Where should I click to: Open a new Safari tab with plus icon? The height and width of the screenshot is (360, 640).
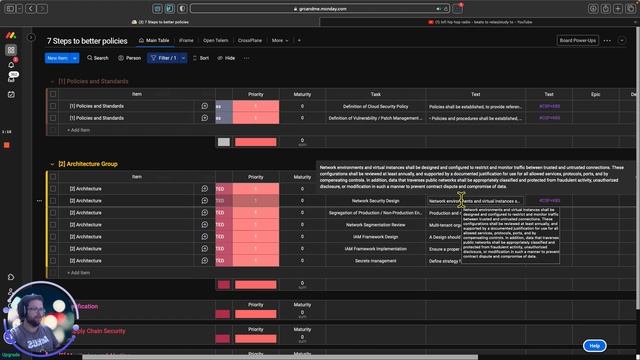[x=618, y=8]
